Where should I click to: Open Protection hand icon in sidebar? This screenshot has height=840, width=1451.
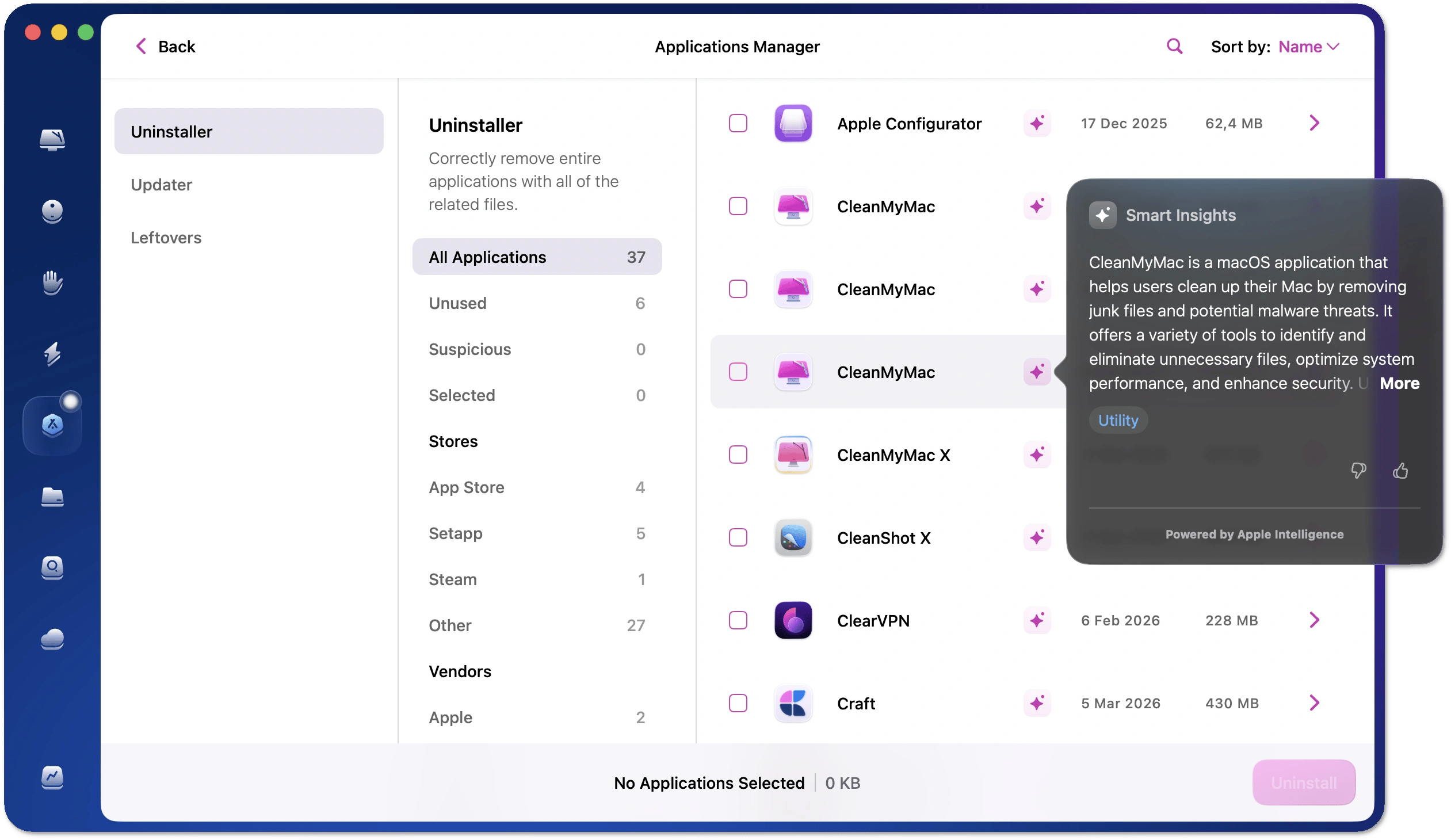[52, 282]
